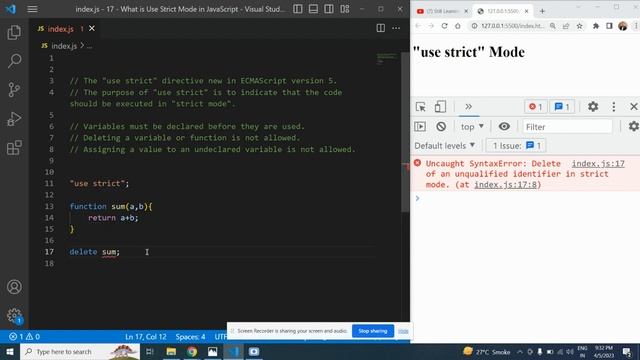This screenshot has height=360, width=640.
Task: Split the editor to the right
Action: click(380, 28)
